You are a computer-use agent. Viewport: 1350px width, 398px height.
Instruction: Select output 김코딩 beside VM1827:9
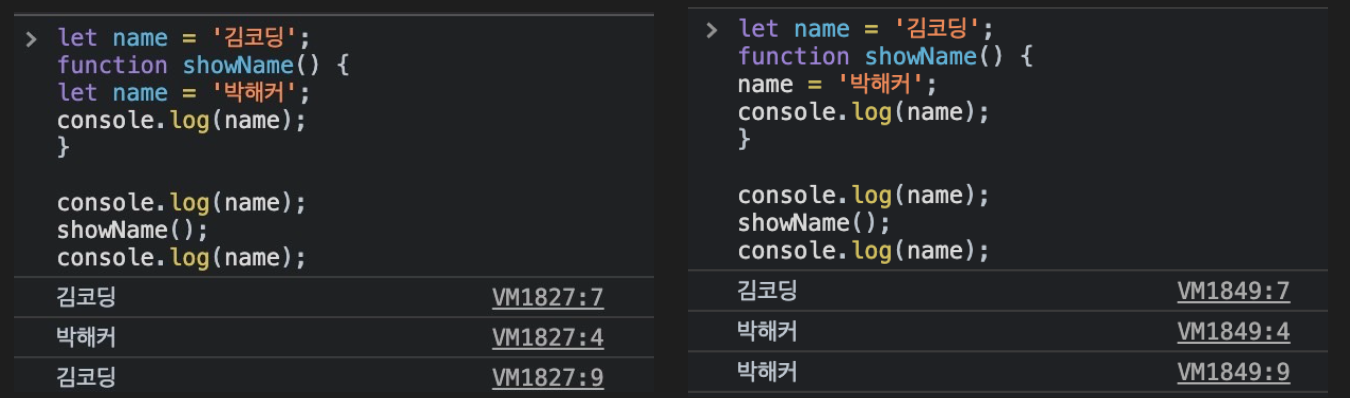[x=87, y=377]
